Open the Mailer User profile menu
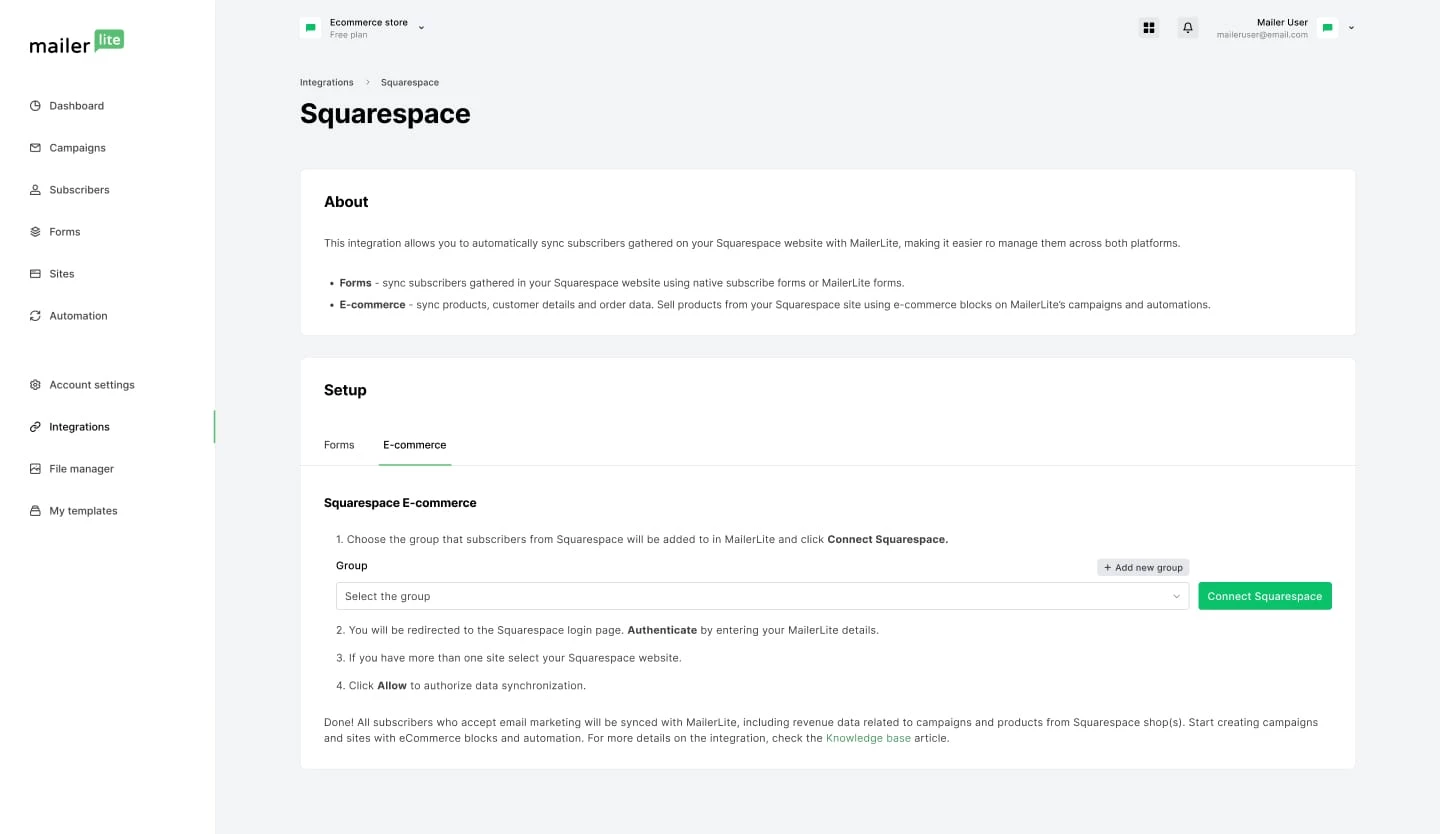Viewport: 1440px width, 834px height. [x=1286, y=28]
